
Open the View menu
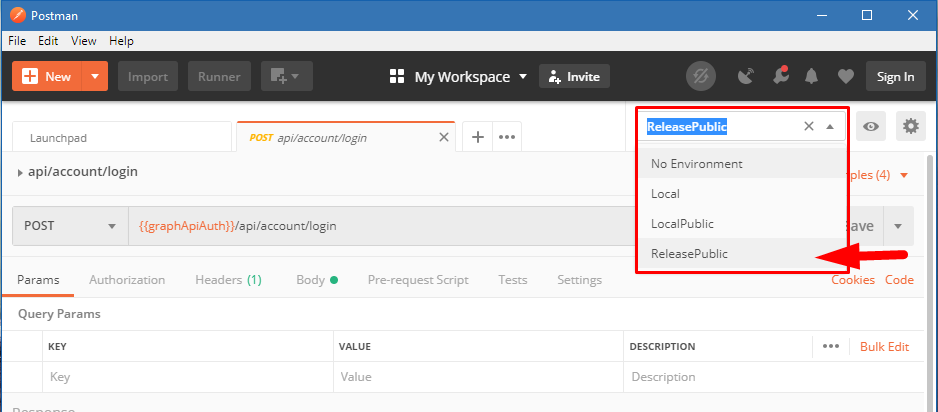84,41
